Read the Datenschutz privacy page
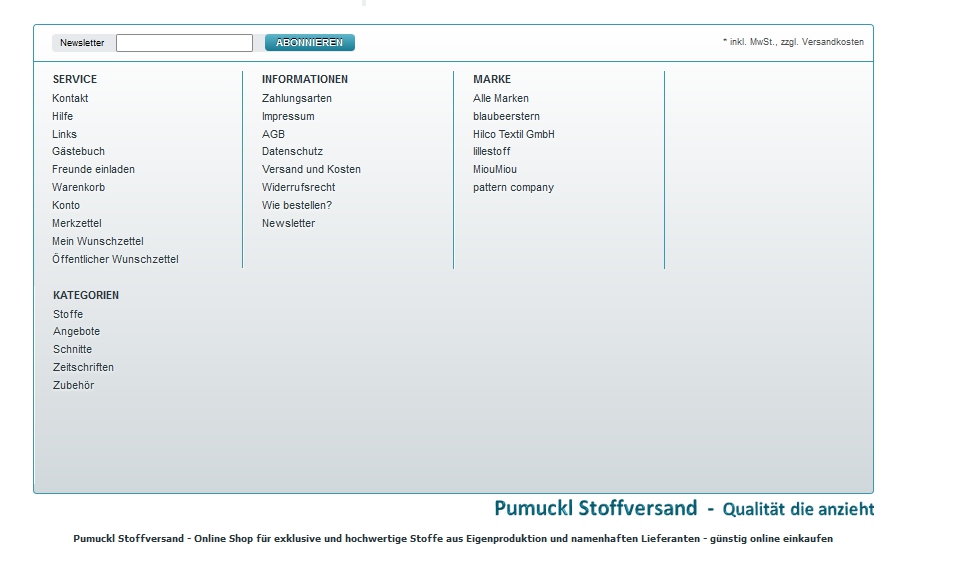Viewport: 969px width, 573px height. tap(292, 152)
